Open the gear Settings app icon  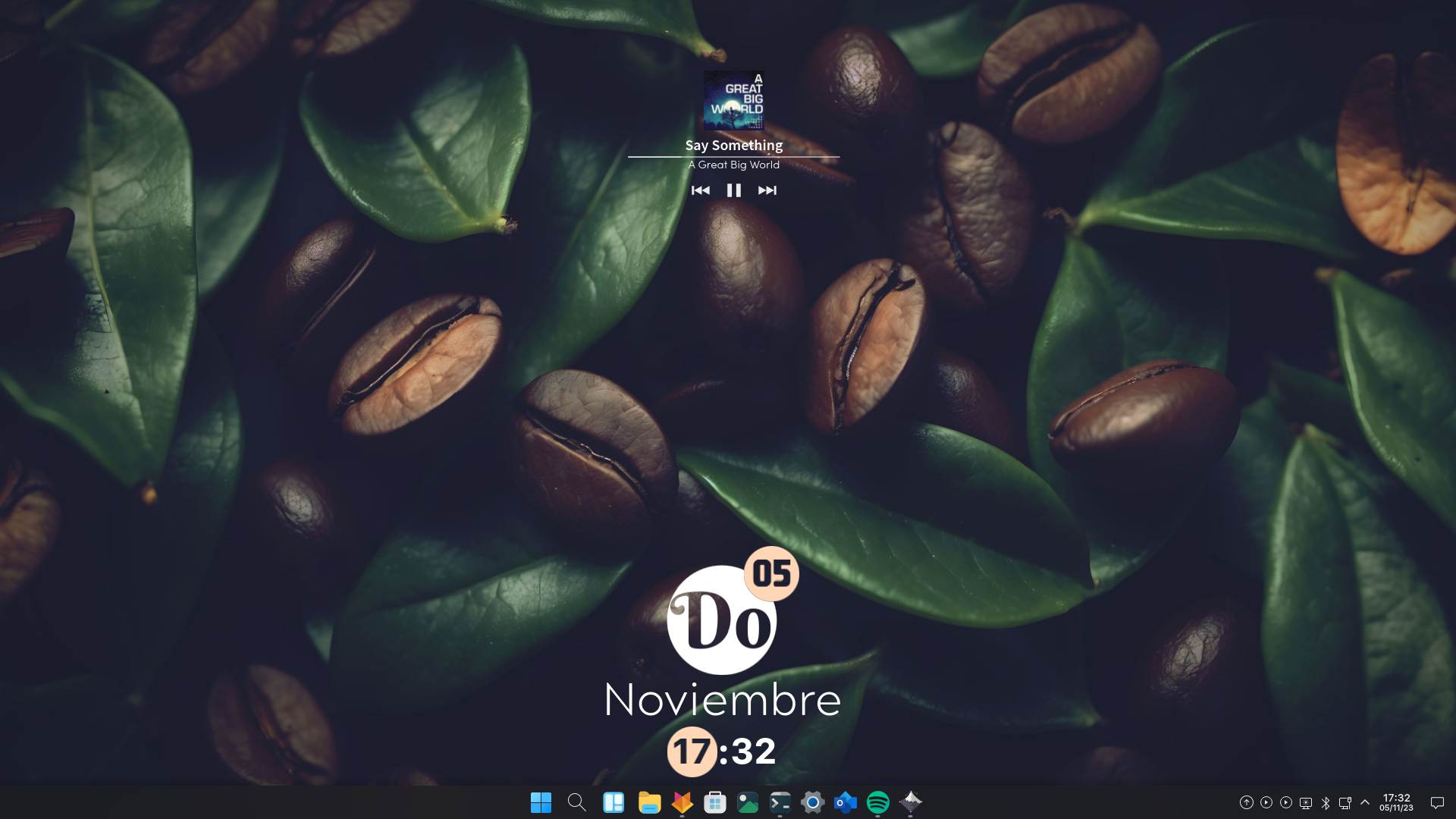(x=812, y=802)
